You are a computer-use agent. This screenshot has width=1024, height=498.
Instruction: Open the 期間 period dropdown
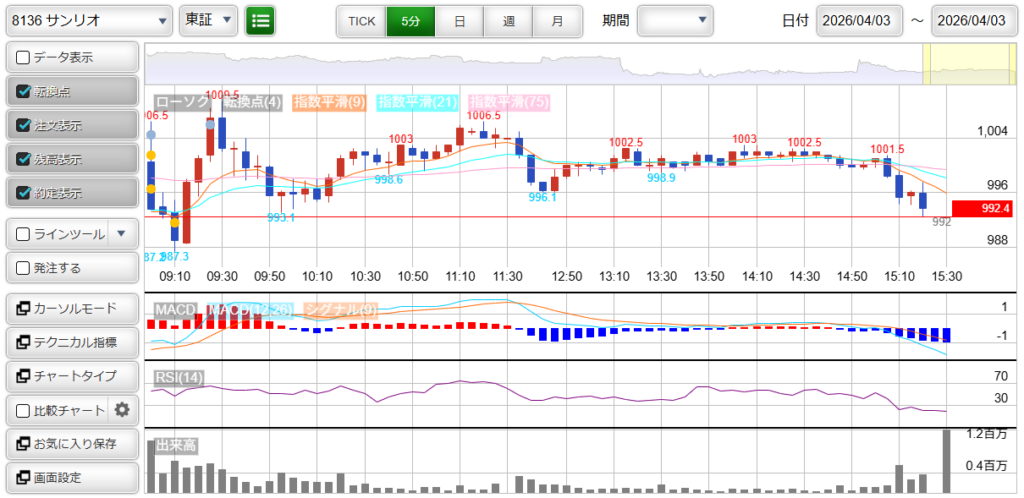pyautogui.click(x=676, y=20)
